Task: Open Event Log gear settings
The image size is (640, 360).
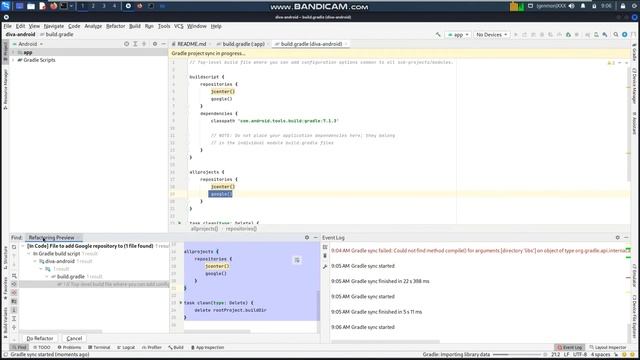Action: tap(618, 237)
